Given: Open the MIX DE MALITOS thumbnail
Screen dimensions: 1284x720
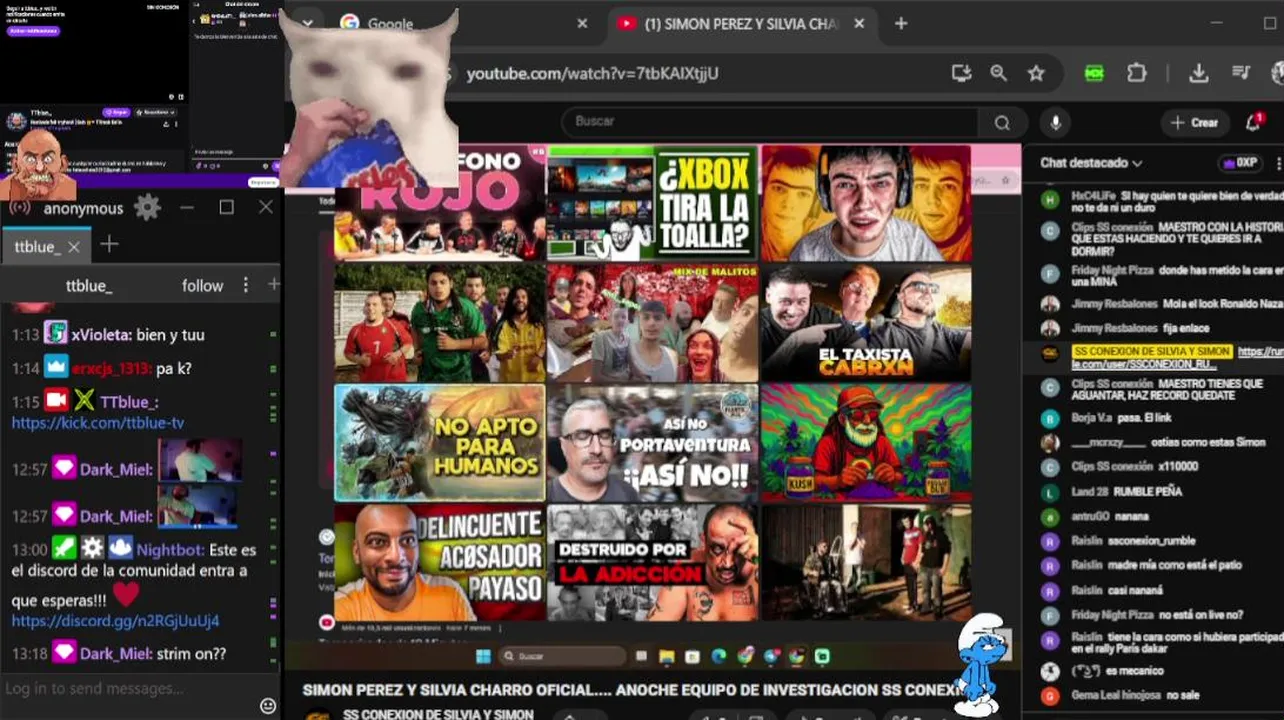Looking at the screenshot, I should [x=653, y=322].
